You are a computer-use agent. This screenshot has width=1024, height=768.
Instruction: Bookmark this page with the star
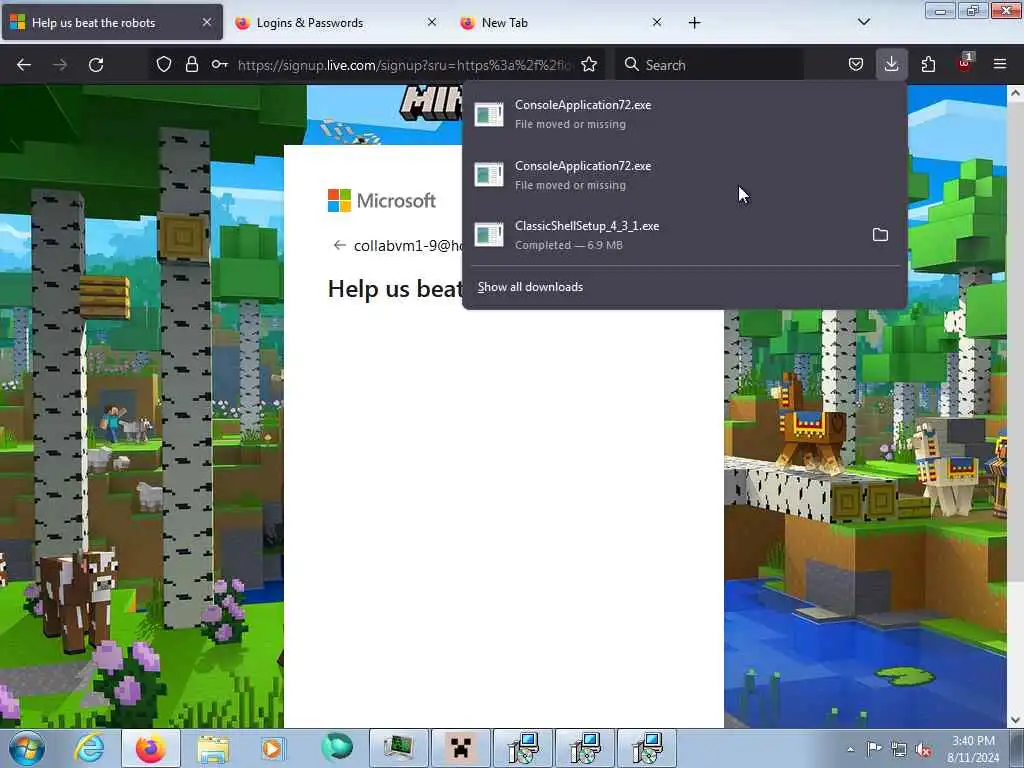[589, 64]
